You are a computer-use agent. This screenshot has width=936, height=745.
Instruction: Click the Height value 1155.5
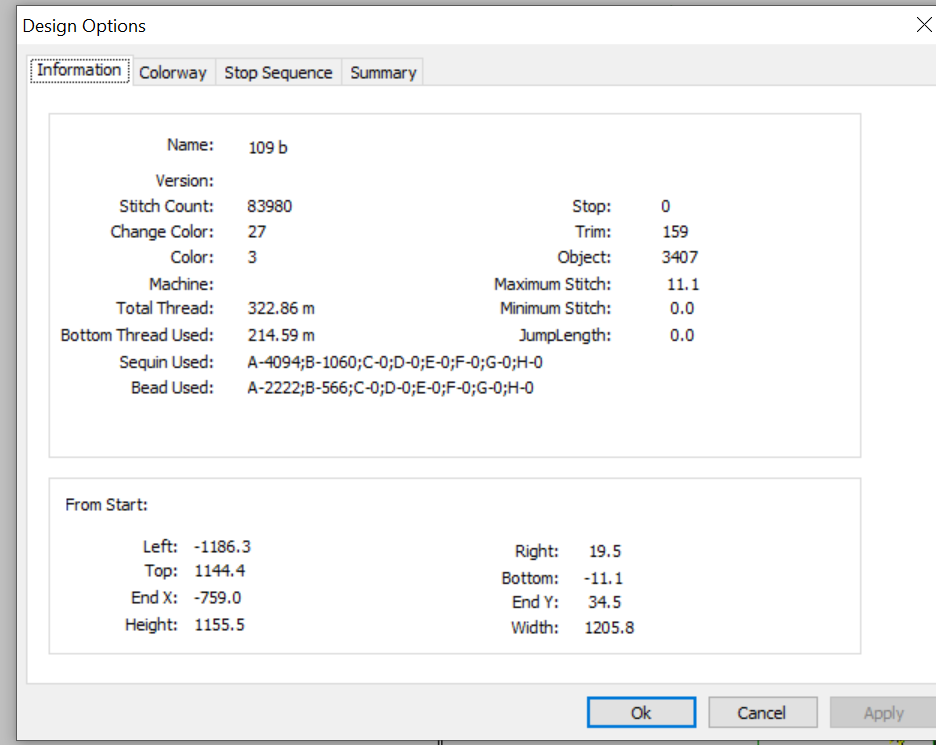tap(219, 625)
